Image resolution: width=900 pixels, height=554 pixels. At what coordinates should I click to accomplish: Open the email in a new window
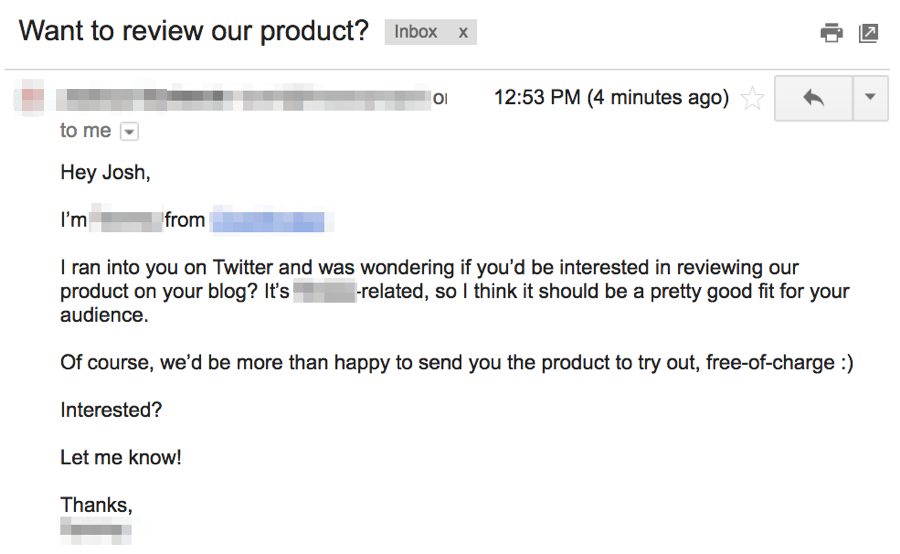tap(868, 33)
